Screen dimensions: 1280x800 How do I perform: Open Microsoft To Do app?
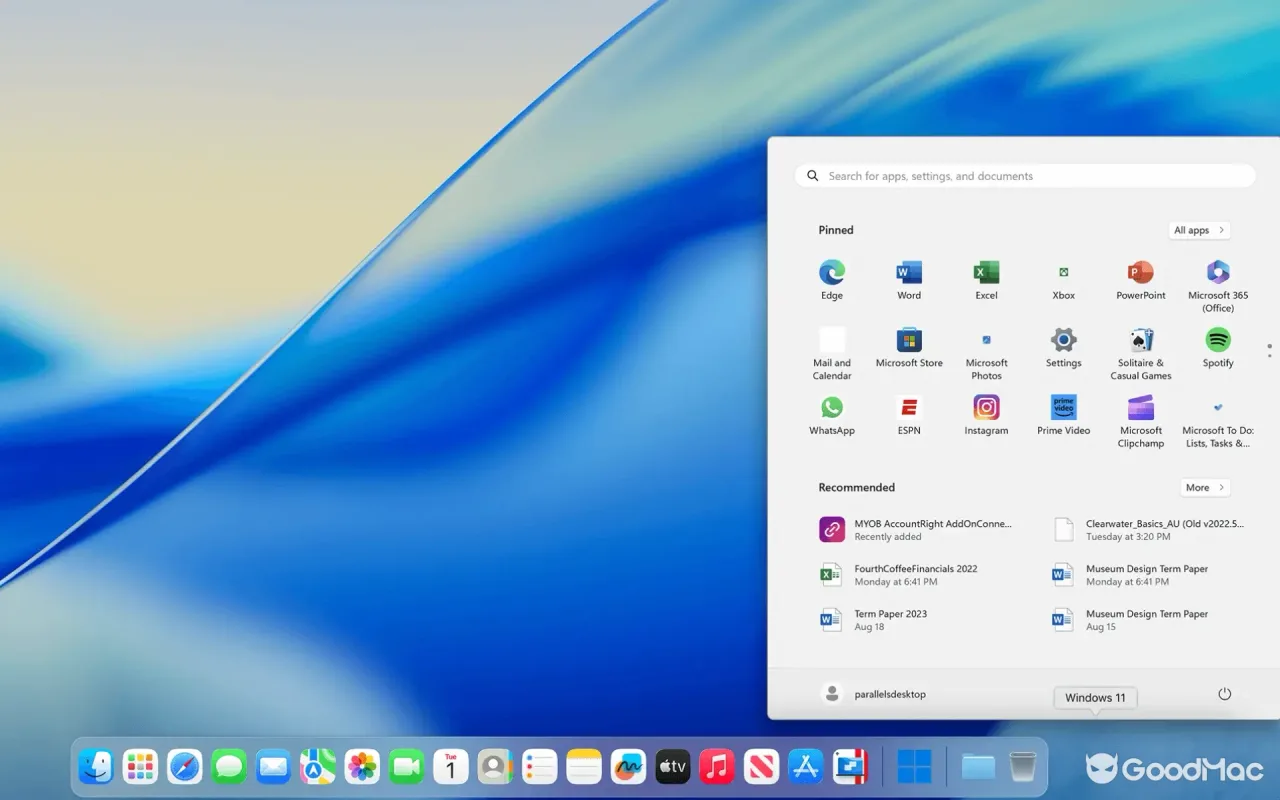[1218, 421]
